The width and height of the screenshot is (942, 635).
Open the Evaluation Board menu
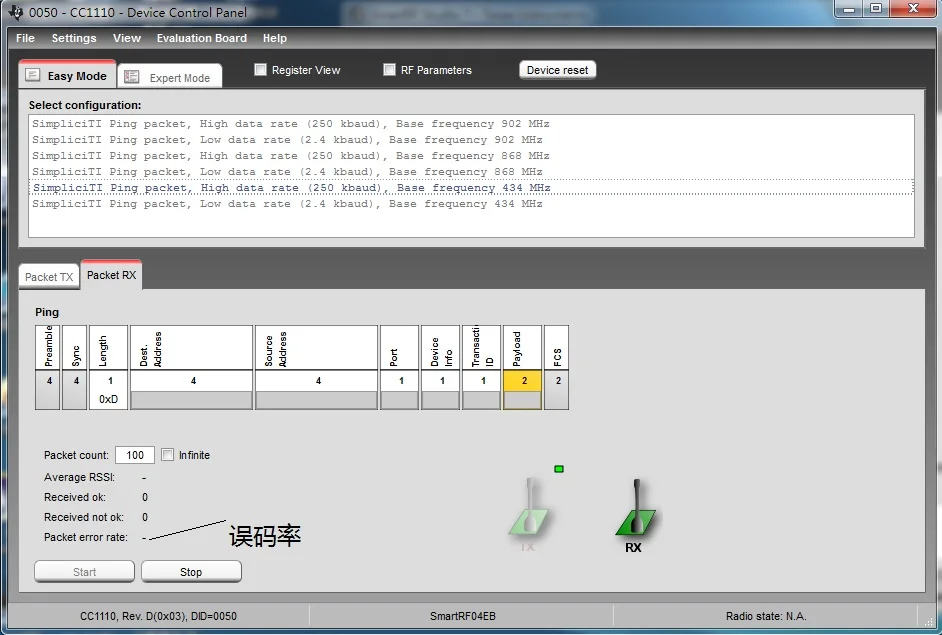202,38
